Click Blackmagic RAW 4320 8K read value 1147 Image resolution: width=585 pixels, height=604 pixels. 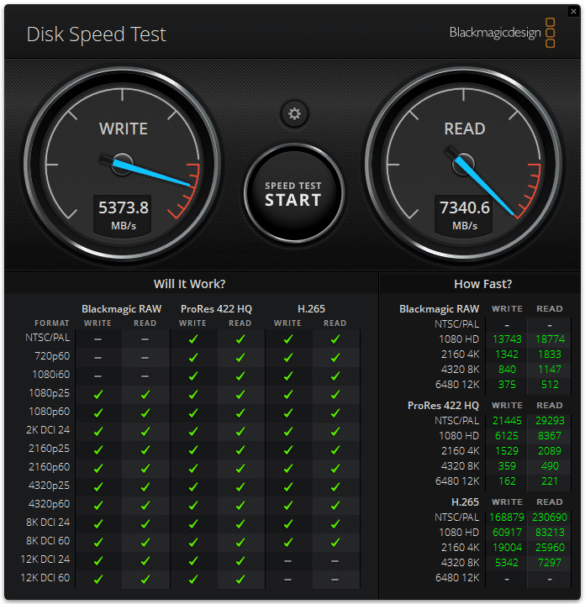pos(550,369)
